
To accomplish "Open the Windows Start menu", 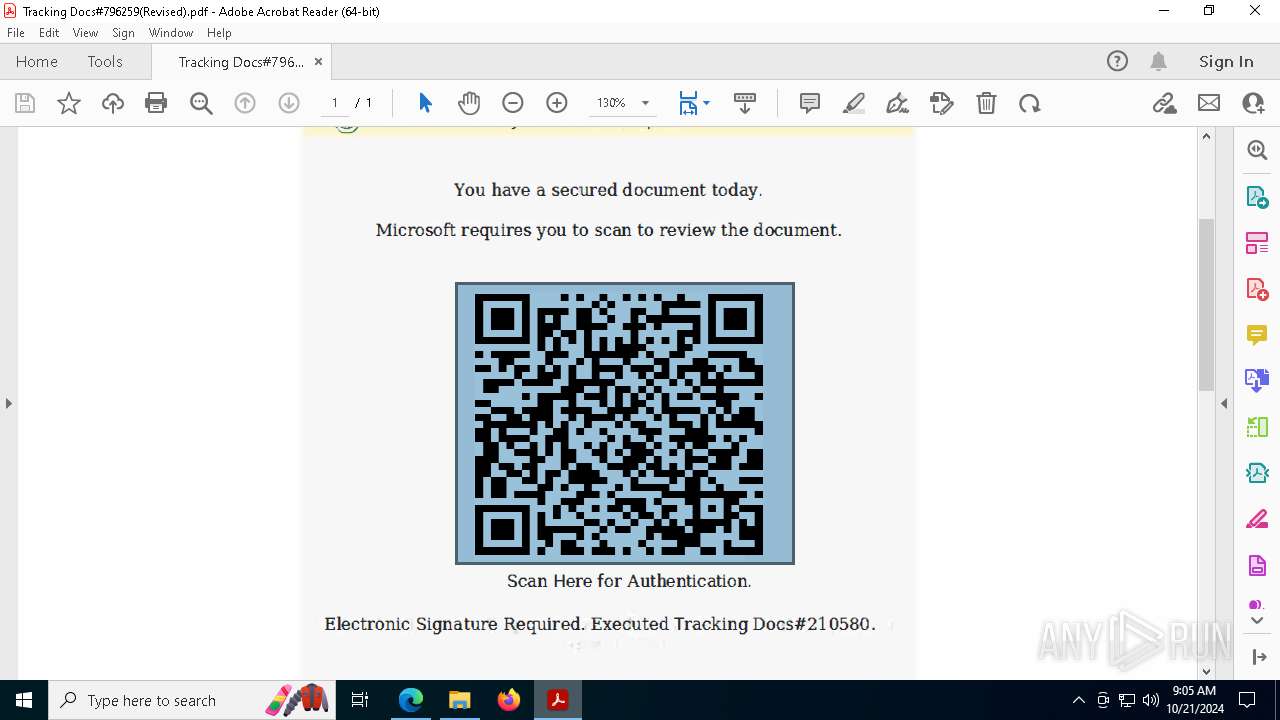I will point(24,700).
